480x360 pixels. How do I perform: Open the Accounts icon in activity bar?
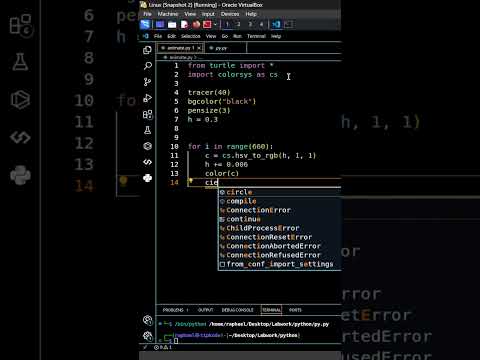pyautogui.click(x=147, y=320)
